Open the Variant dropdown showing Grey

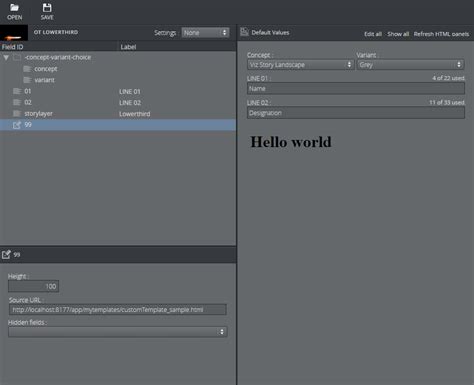411,65
